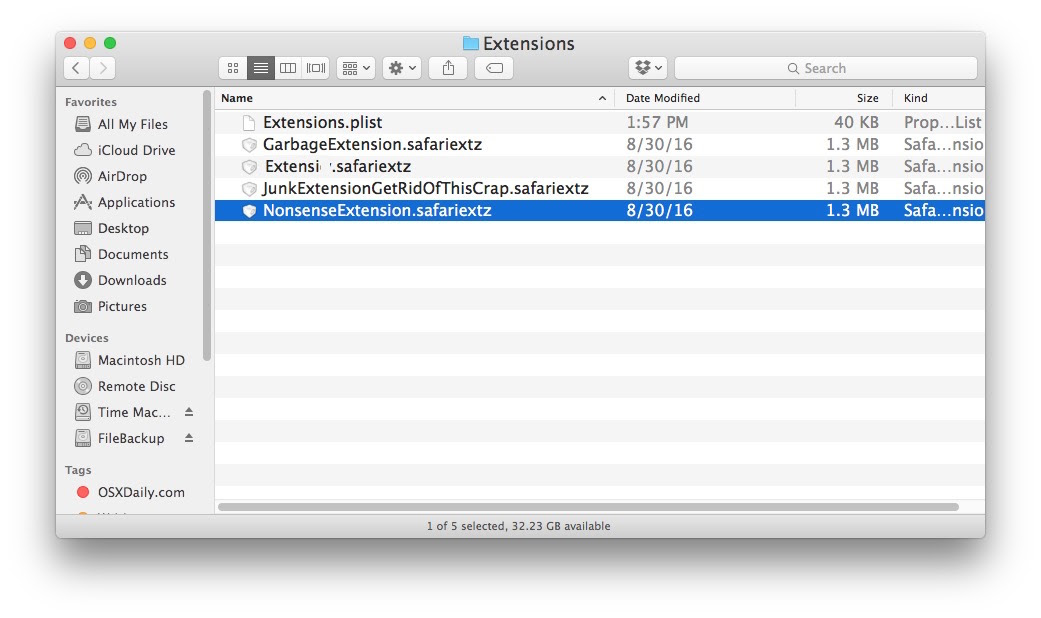Eject the Time Machine volume
Viewport: 1041px width, 618px height.
click(189, 412)
